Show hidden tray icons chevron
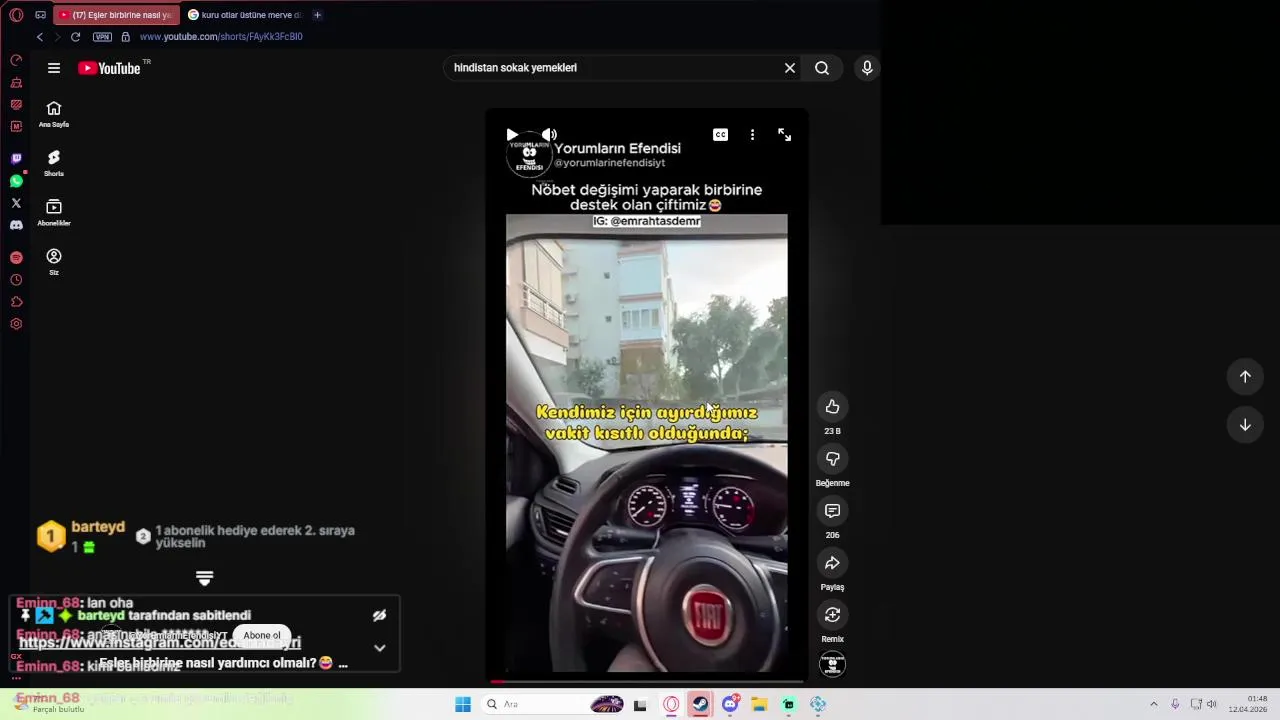Screen dimensions: 1280x720 (1153, 704)
